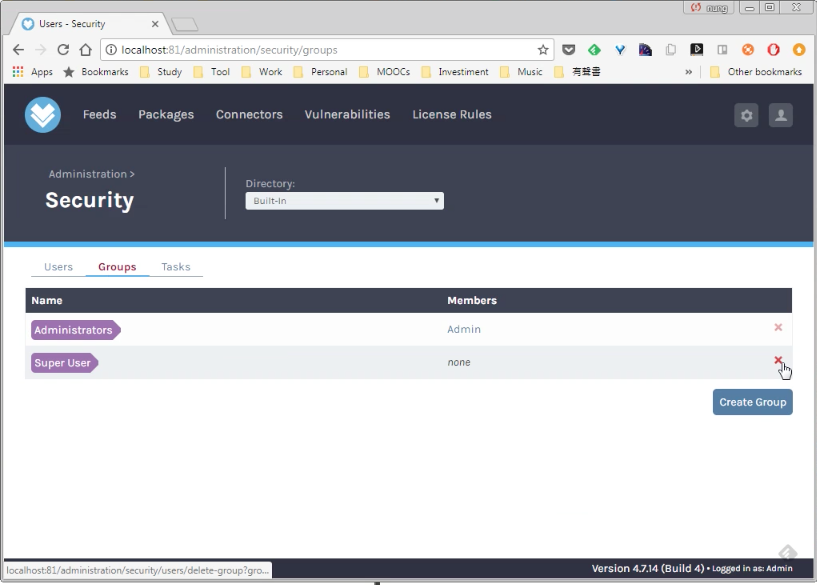Open the Vulnerabilities menu
The width and height of the screenshot is (817, 585).
[x=347, y=115]
